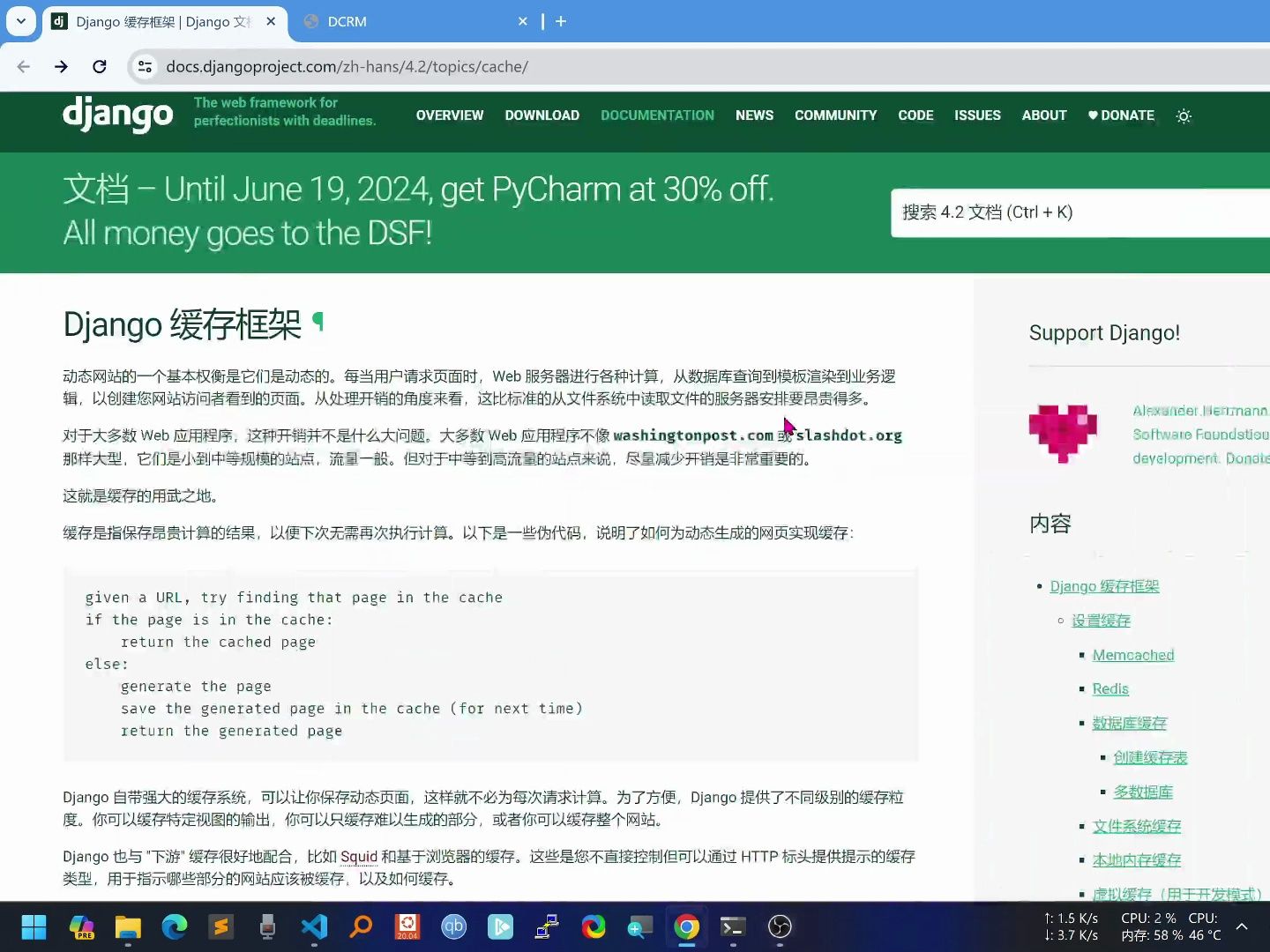The width and height of the screenshot is (1270, 952).
Task: Open the teal play-arrow app icon
Action: (x=500, y=926)
